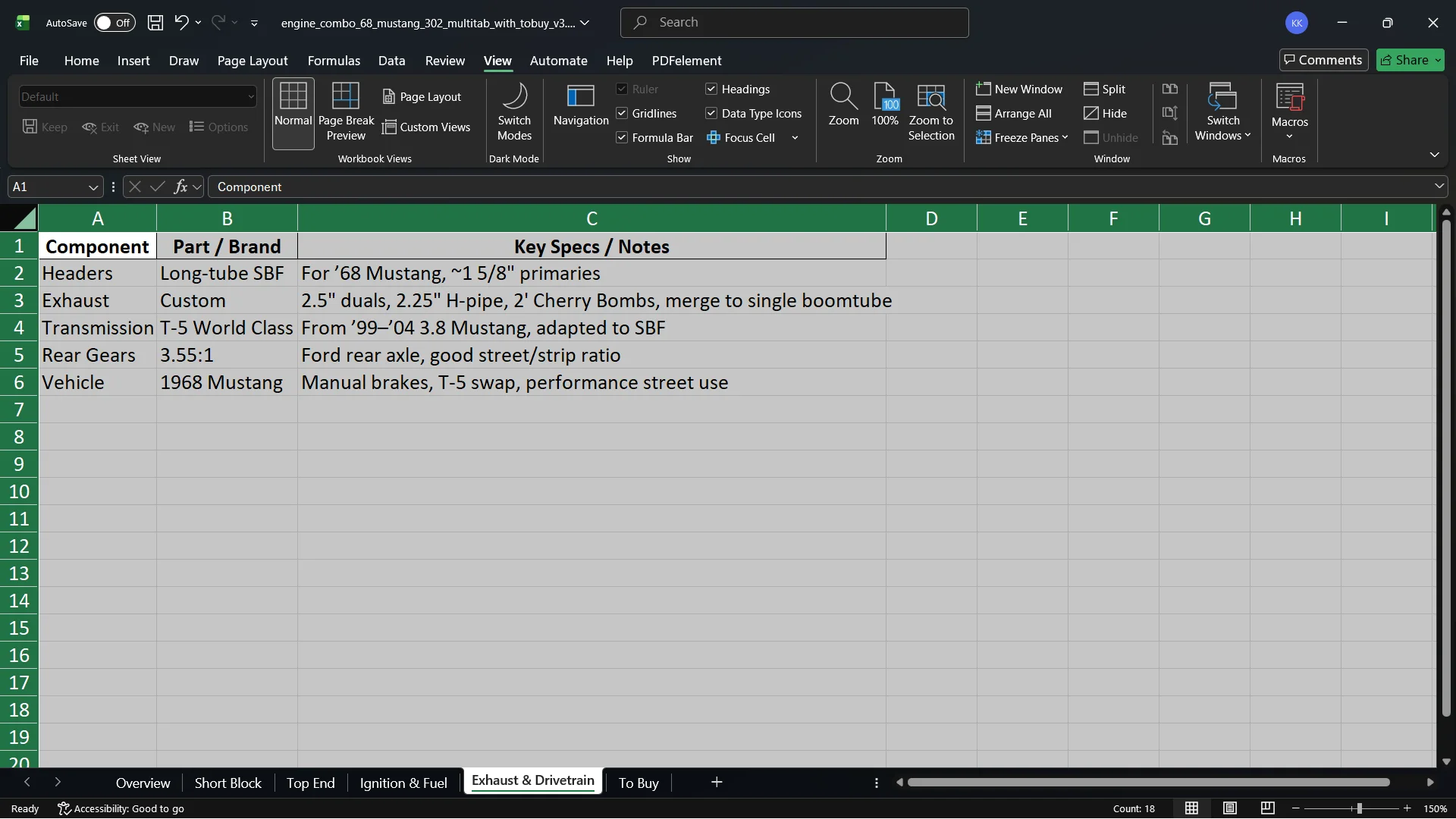Add a new sheet with plus button
This screenshot has height=819, width=1456.
click(x=717, y=782)
